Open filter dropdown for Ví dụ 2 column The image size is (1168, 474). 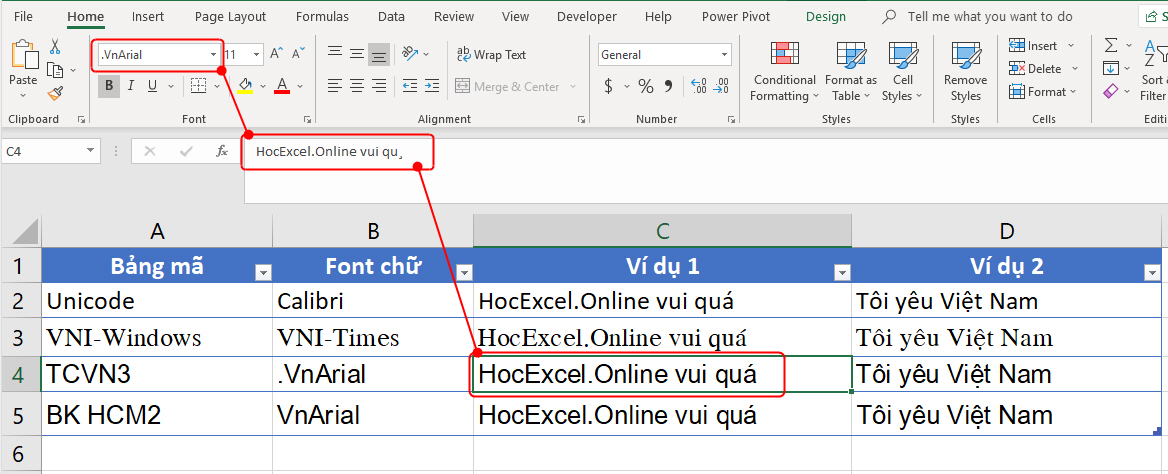1152,274
